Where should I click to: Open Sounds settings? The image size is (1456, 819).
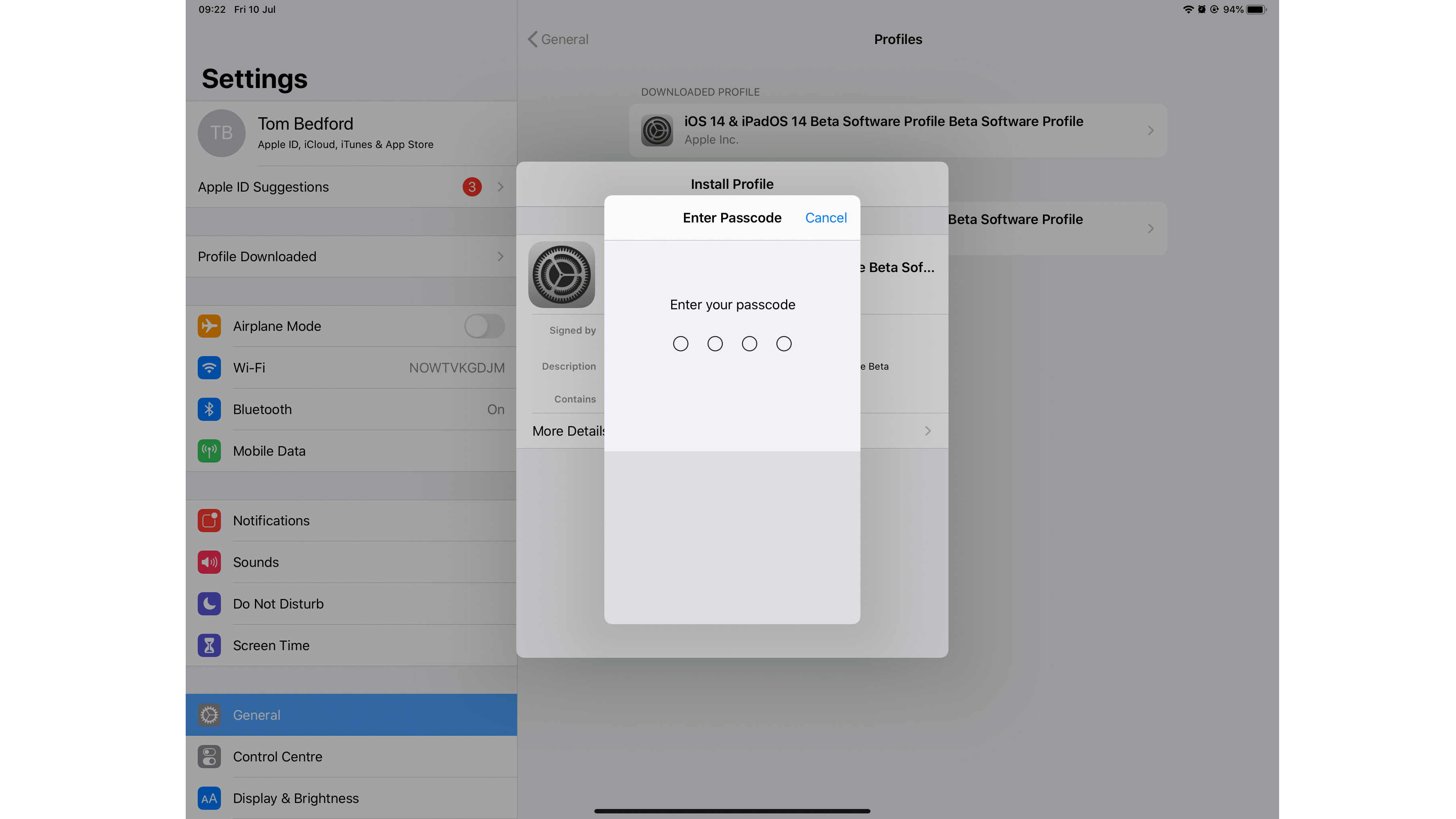tap(351, 562)
